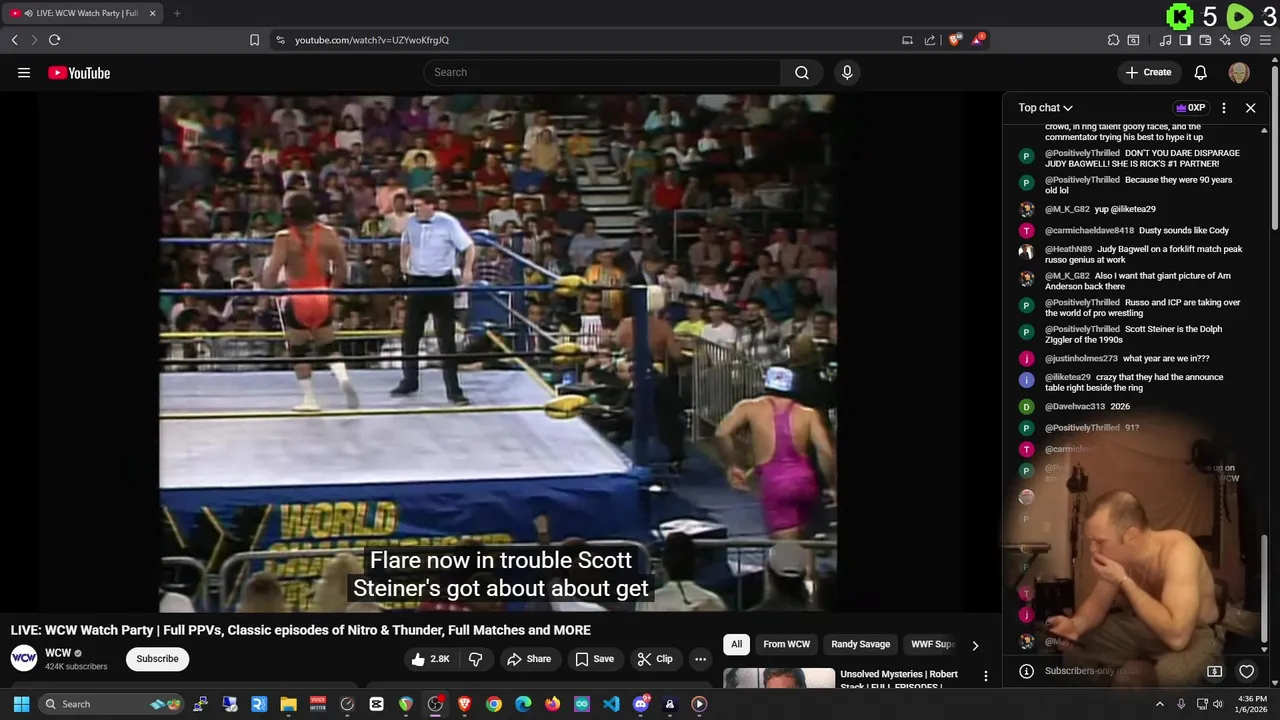Subscribe to the WCW channel
Screen dimensions: 1280x720
coord(157,659)
